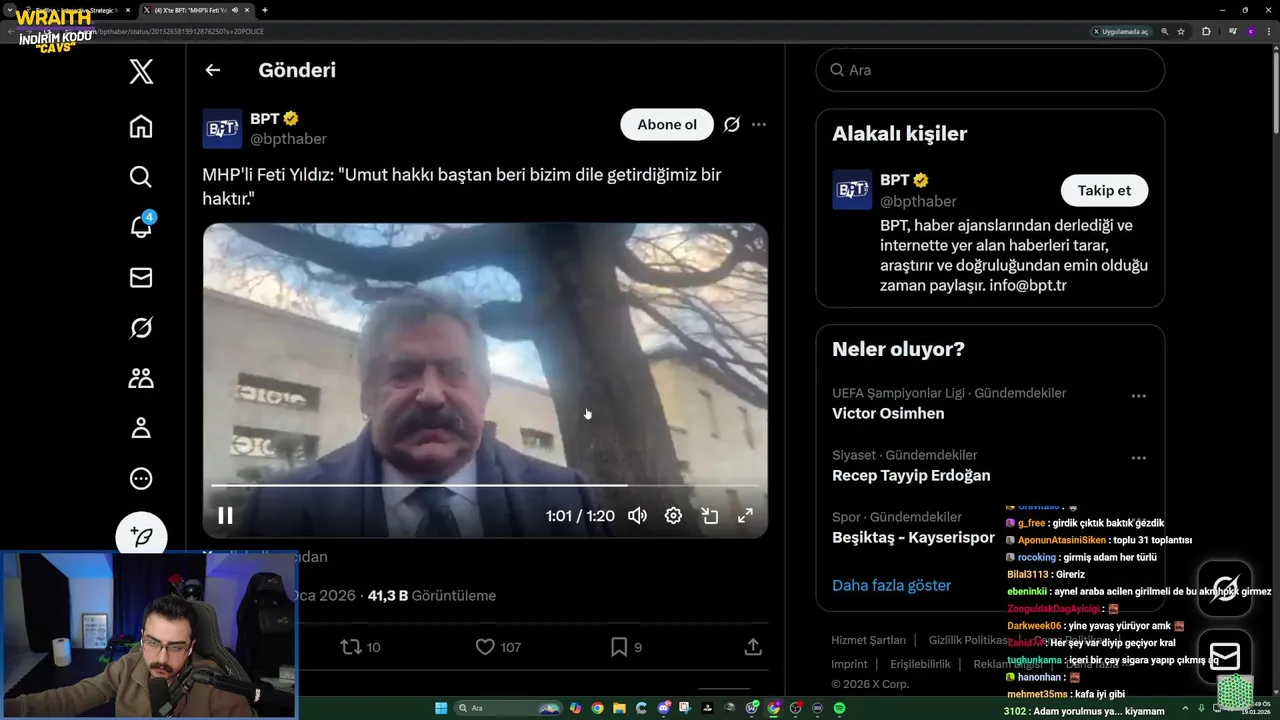The width and height of the screenshot is (1280, 720).
Task: Mute the video with speaker icon
Action: 637,516
